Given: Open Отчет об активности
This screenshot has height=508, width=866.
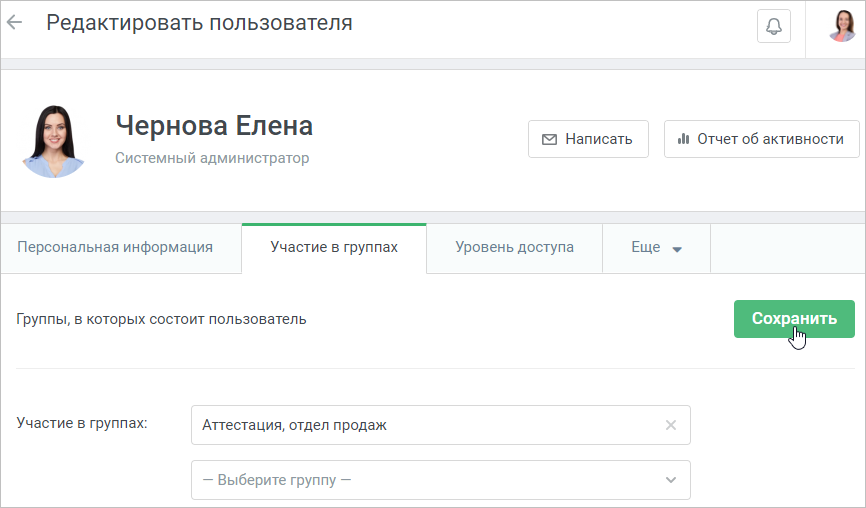Looking at the screenshot, I should click(762, 139).
